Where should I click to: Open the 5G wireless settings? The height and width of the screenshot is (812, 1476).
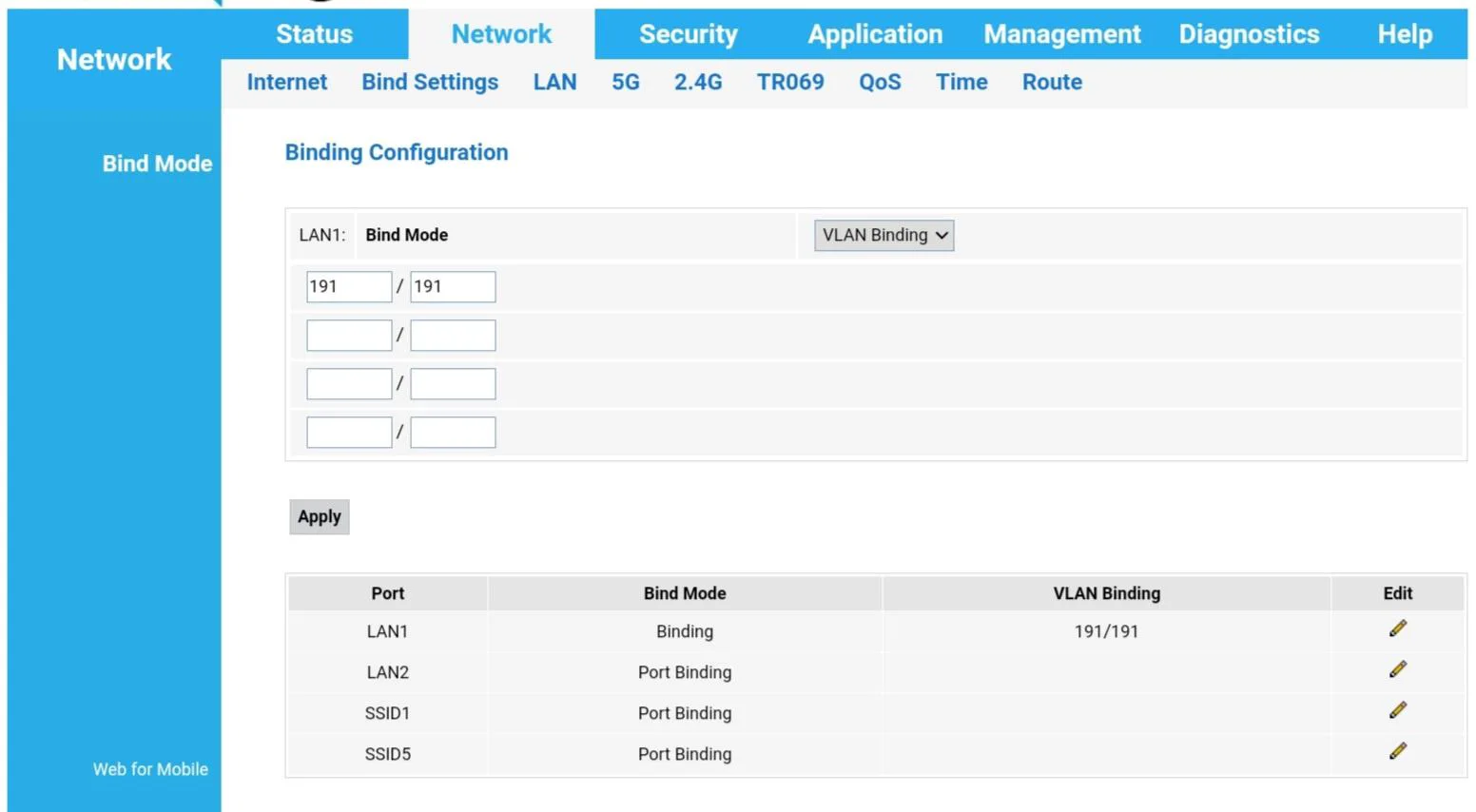tap(625, 83)
